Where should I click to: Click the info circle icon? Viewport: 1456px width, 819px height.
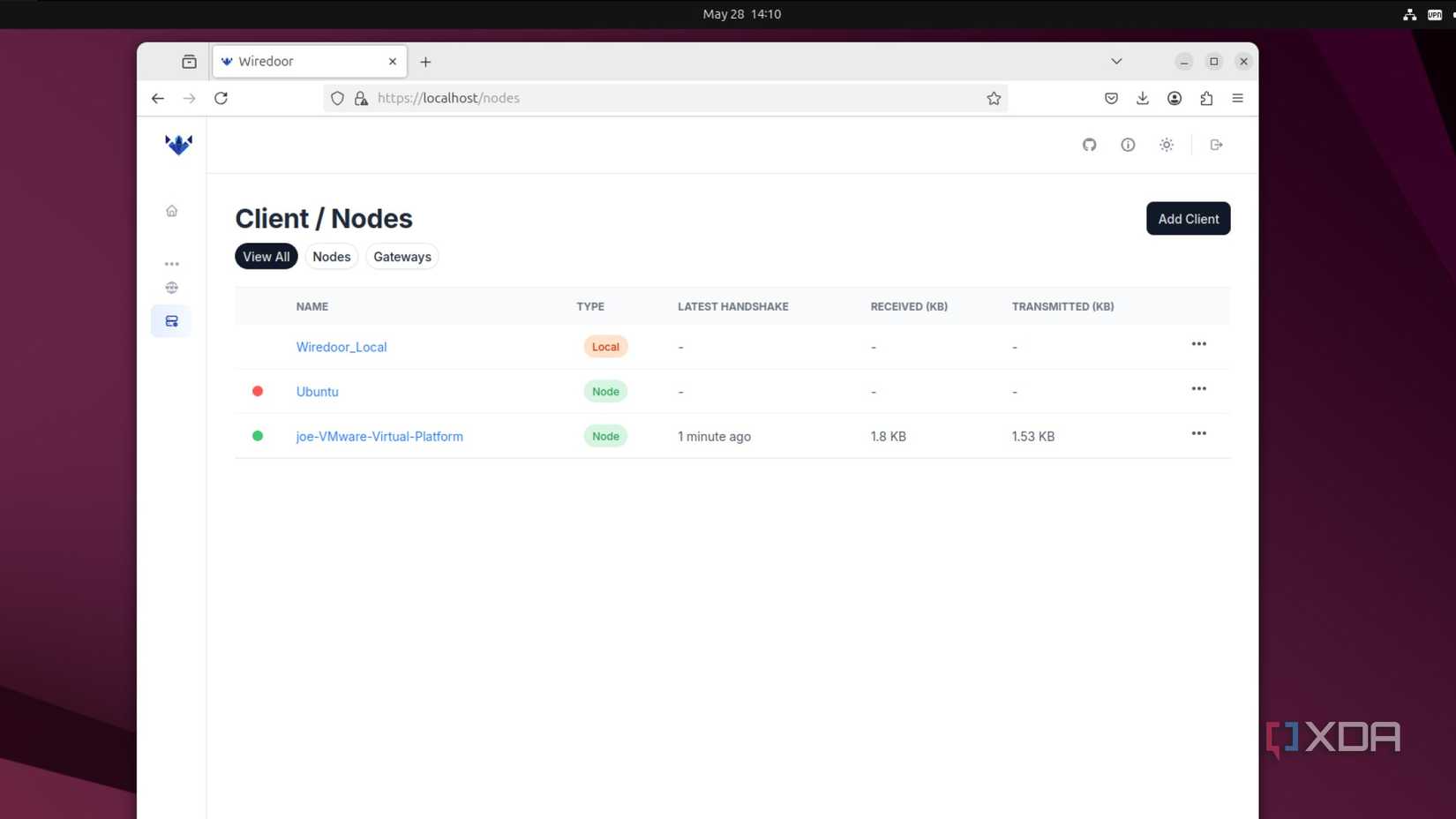tap(1128, 145)
